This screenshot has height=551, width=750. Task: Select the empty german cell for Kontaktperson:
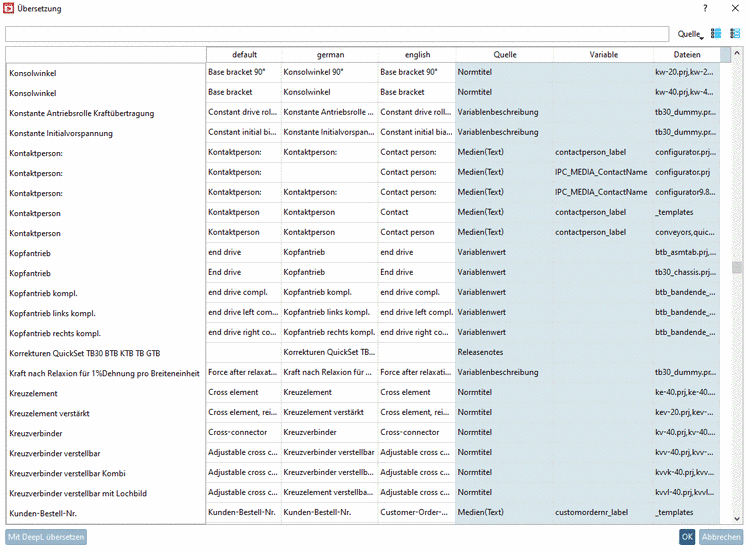coord(330,172)
